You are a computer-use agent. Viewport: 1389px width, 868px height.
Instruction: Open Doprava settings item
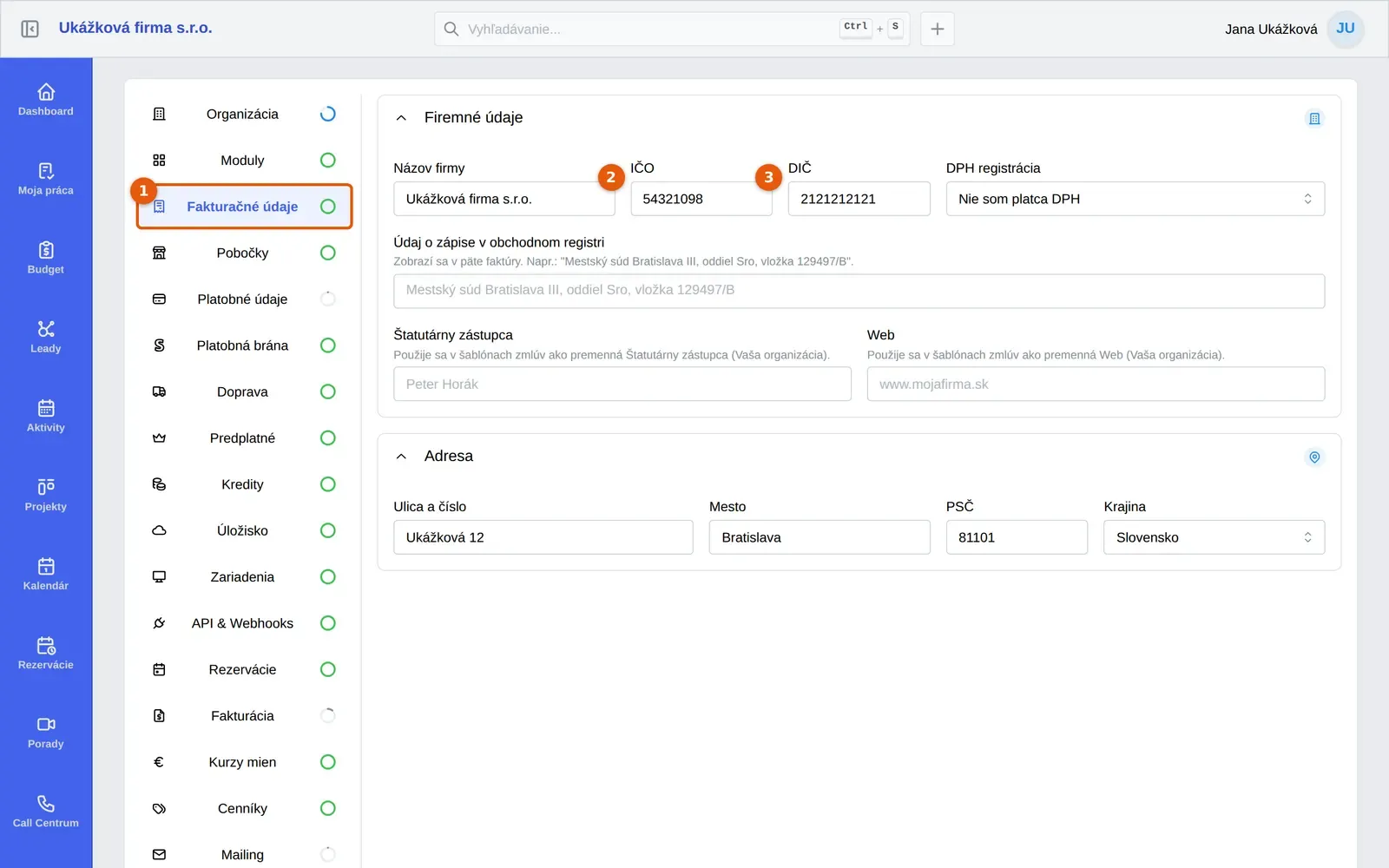(x=244, y=391)
